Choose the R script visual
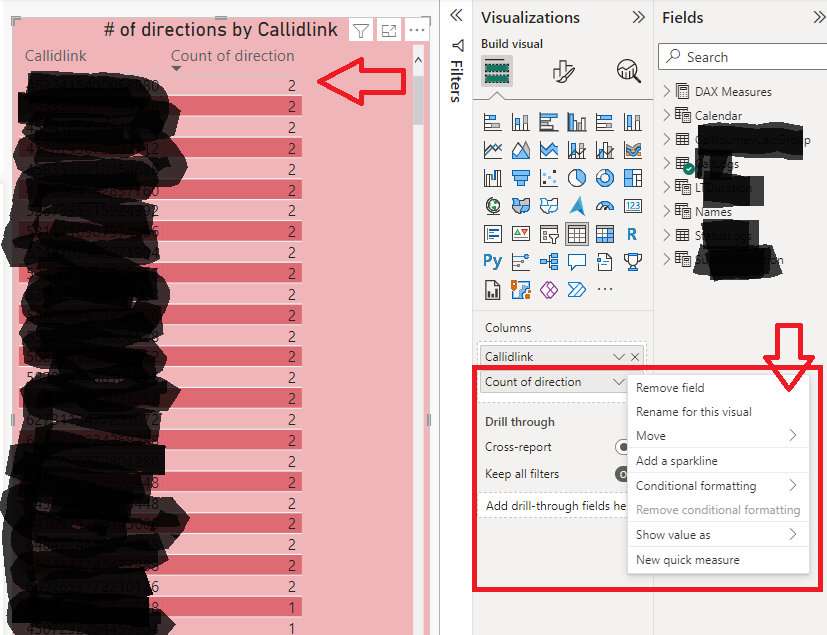 [633, 234]
